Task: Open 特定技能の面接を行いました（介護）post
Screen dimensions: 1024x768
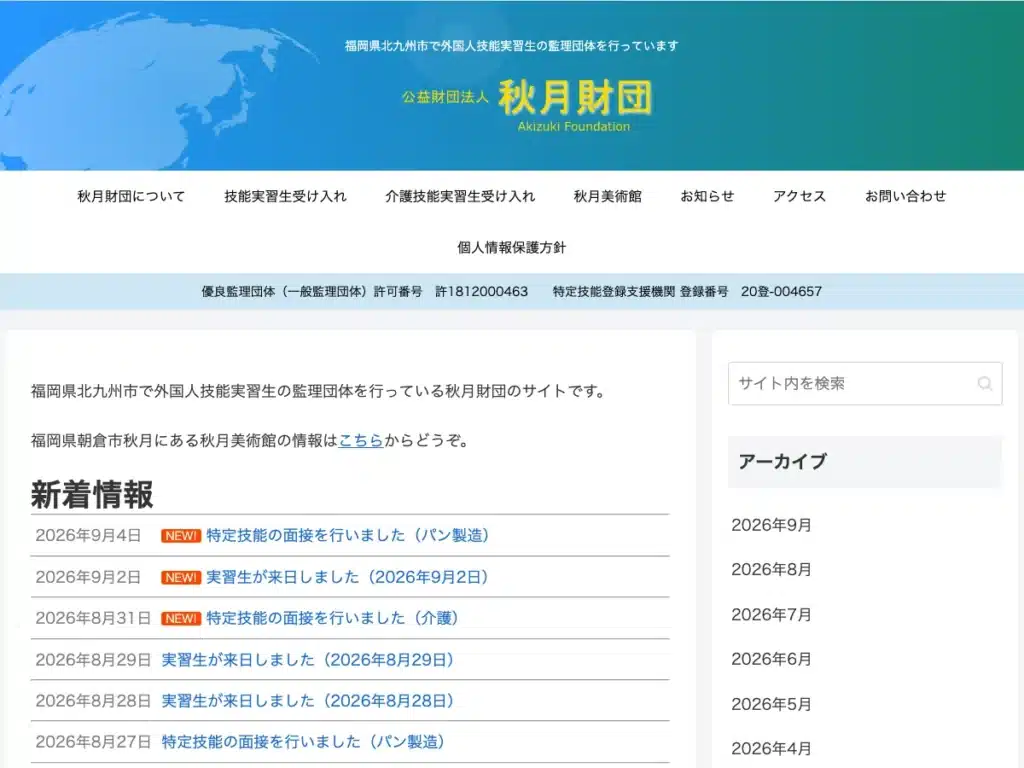Action: [x=332, y=618]
